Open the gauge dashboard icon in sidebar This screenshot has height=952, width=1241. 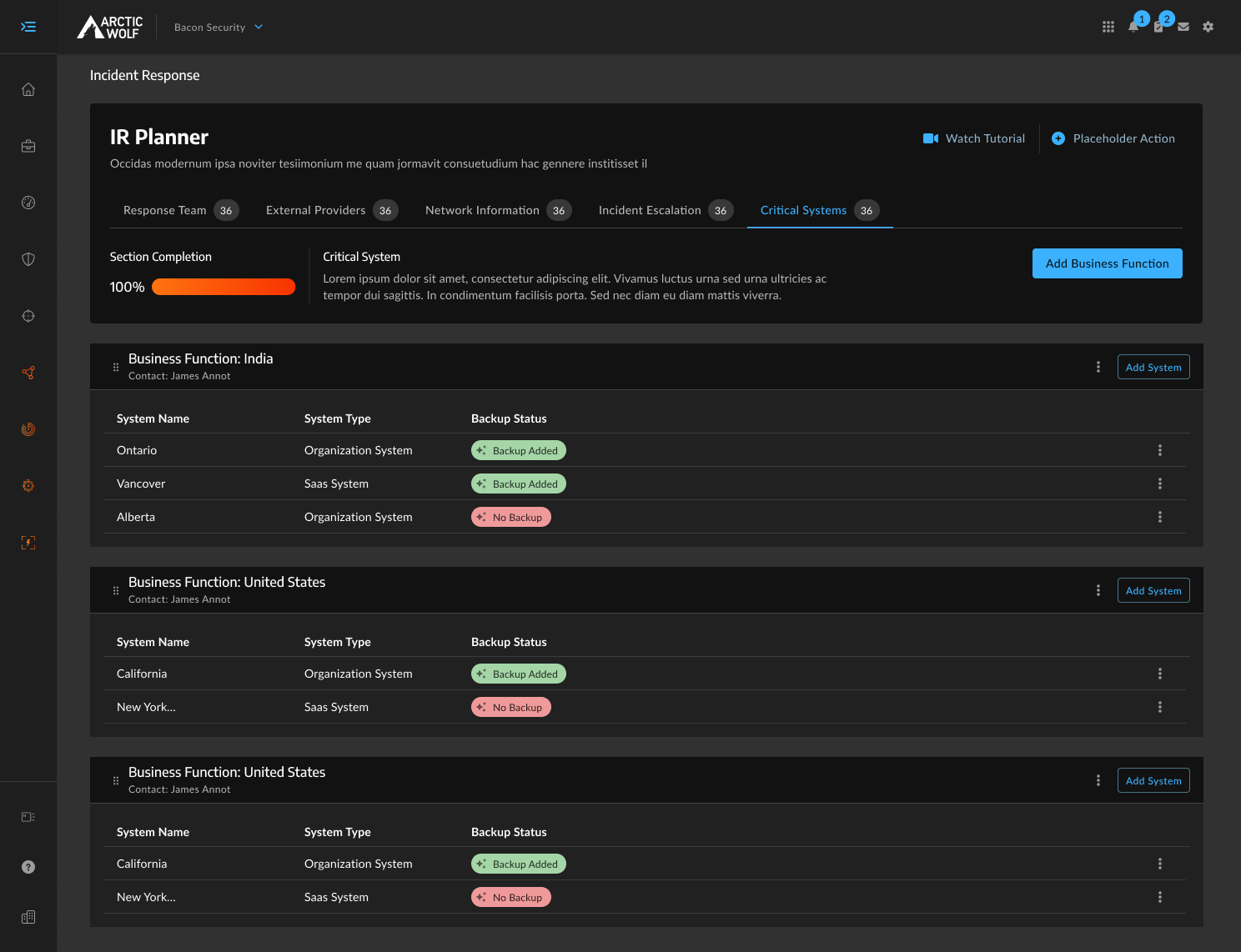pyautogui.click(x=28, y=203)
